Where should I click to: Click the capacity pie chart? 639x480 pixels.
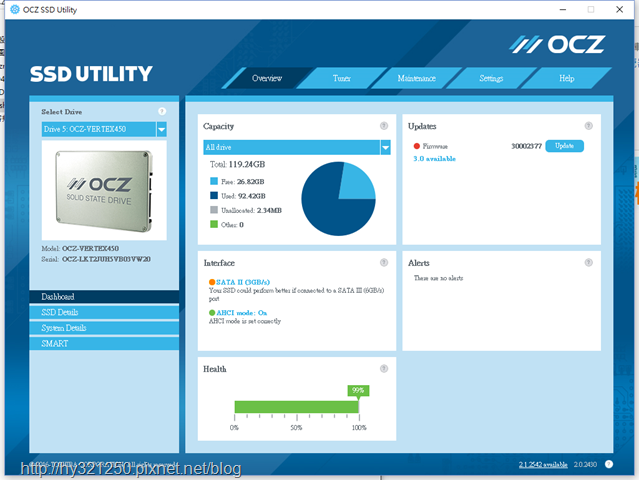[x=338, y=199]
